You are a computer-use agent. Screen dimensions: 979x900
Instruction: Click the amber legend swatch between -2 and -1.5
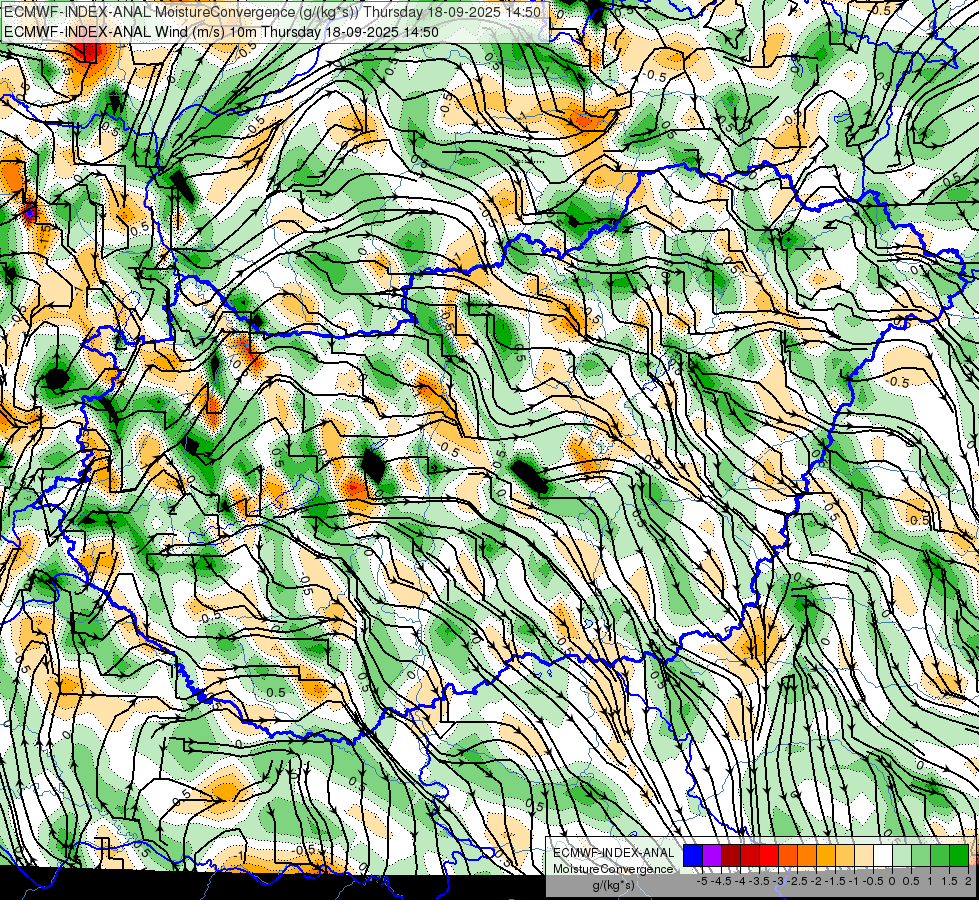tap(826, 856)
